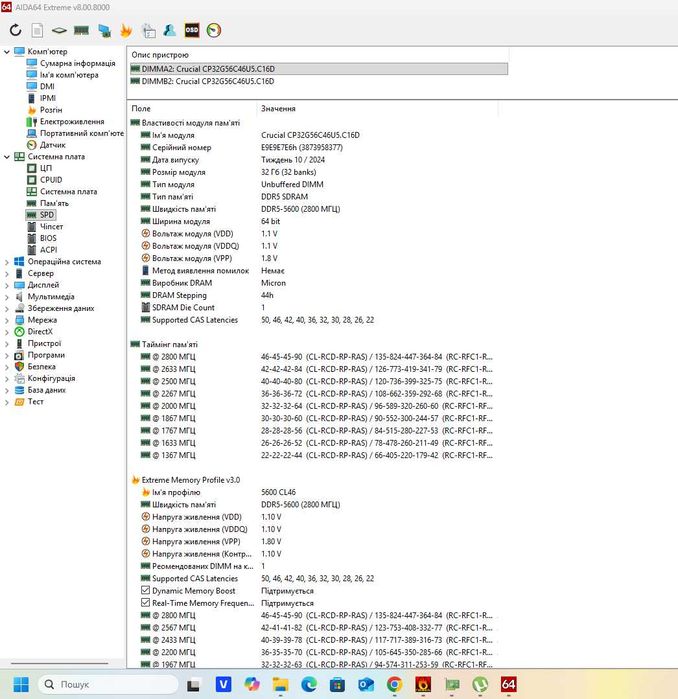Launch Microsoft Edge from the taskbar
Screen dimensions: 678x699
(308, 684)
